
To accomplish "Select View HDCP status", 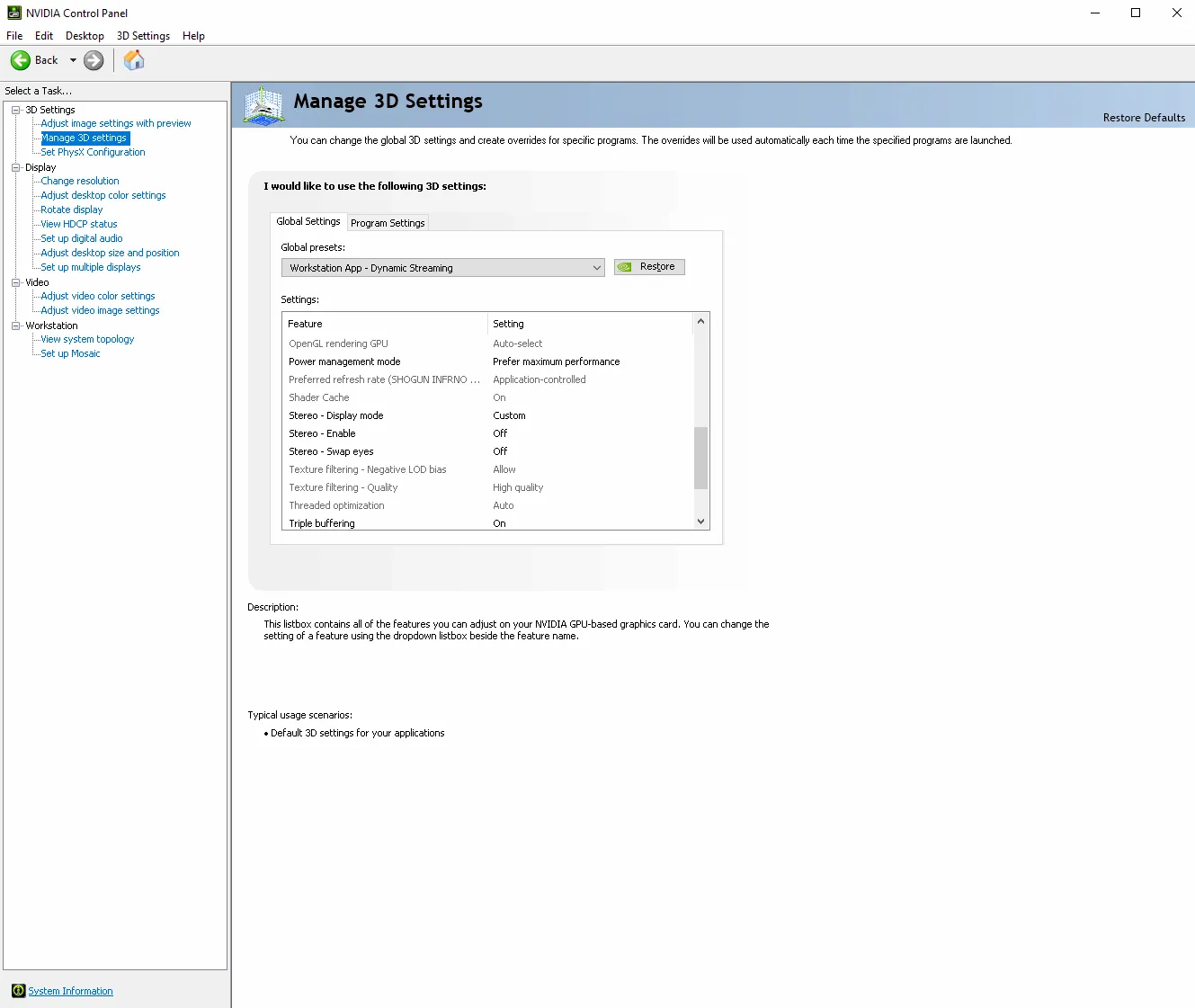I will pos(79,224).
